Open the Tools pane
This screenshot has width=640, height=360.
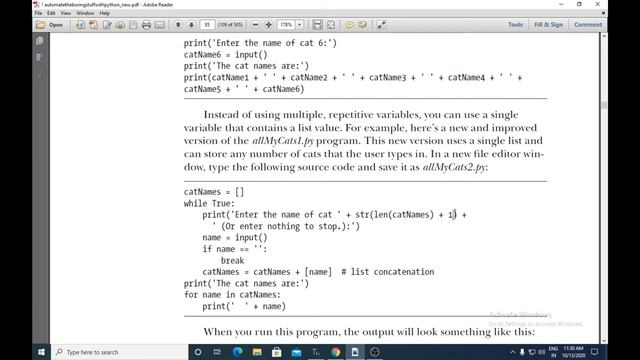515,25
